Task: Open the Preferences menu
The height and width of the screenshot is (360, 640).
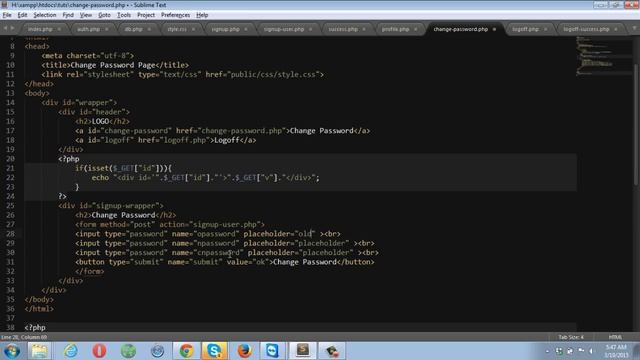Action: click(x=176, y=15)
